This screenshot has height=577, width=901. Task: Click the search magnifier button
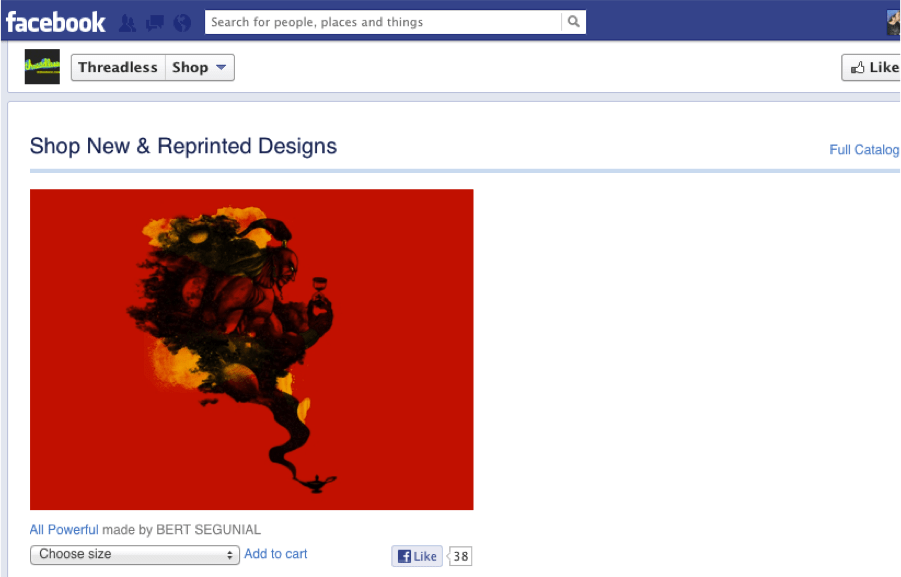(x=573, y=22)
